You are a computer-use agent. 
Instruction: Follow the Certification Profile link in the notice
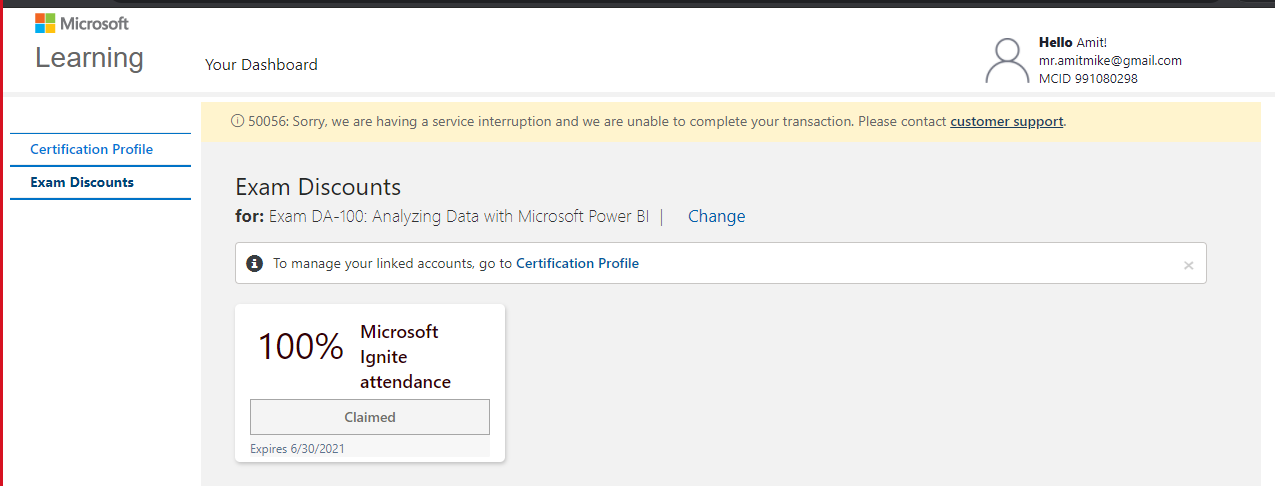(x=577, y=263)
